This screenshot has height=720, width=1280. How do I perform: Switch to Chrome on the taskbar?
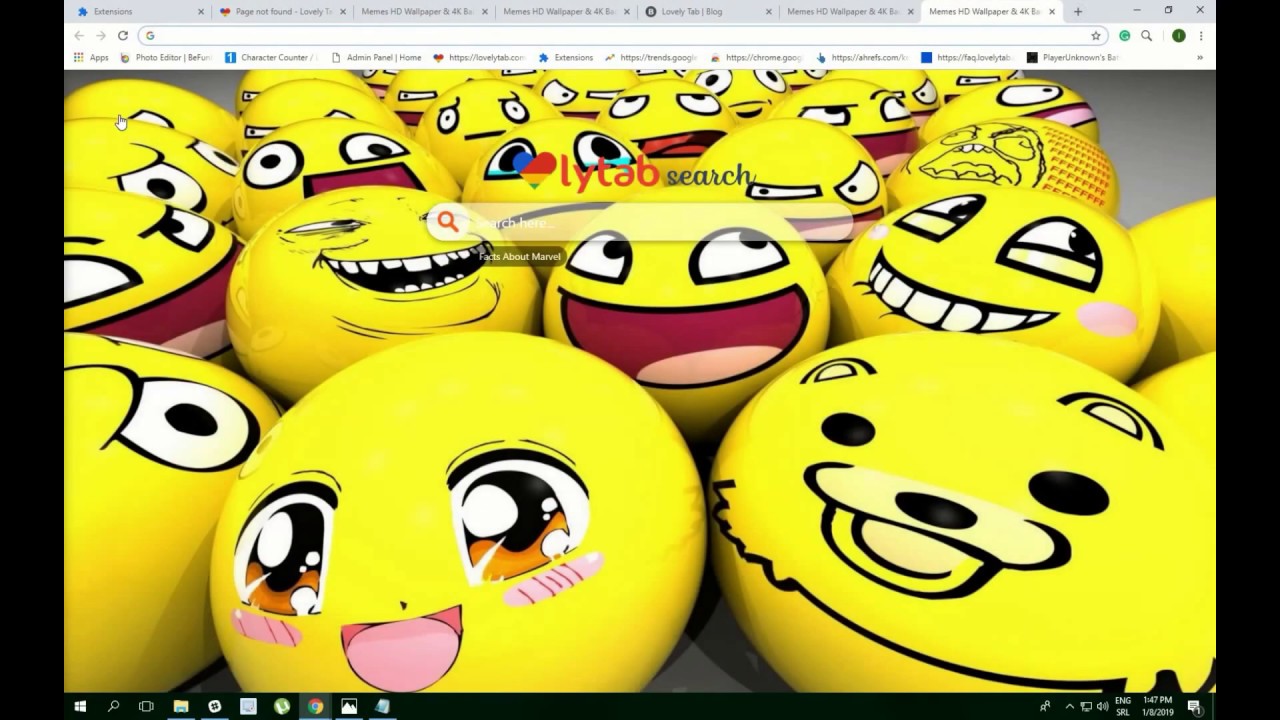click(315, 706)
